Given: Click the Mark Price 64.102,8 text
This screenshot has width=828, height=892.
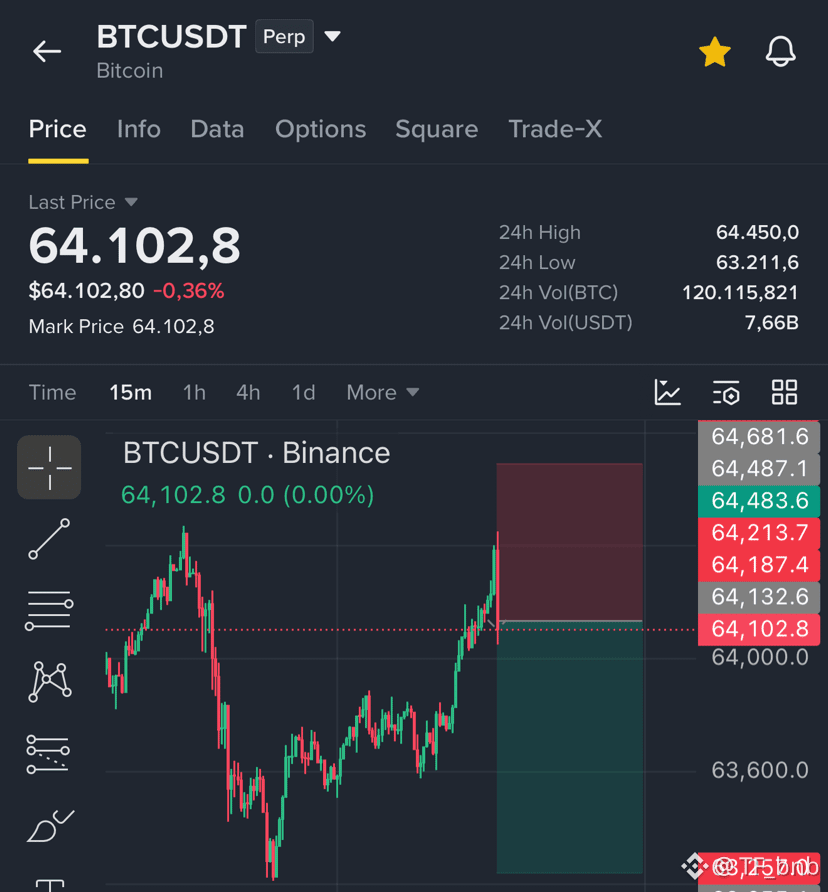Looking at the screenshot, I should click(121, 327).
